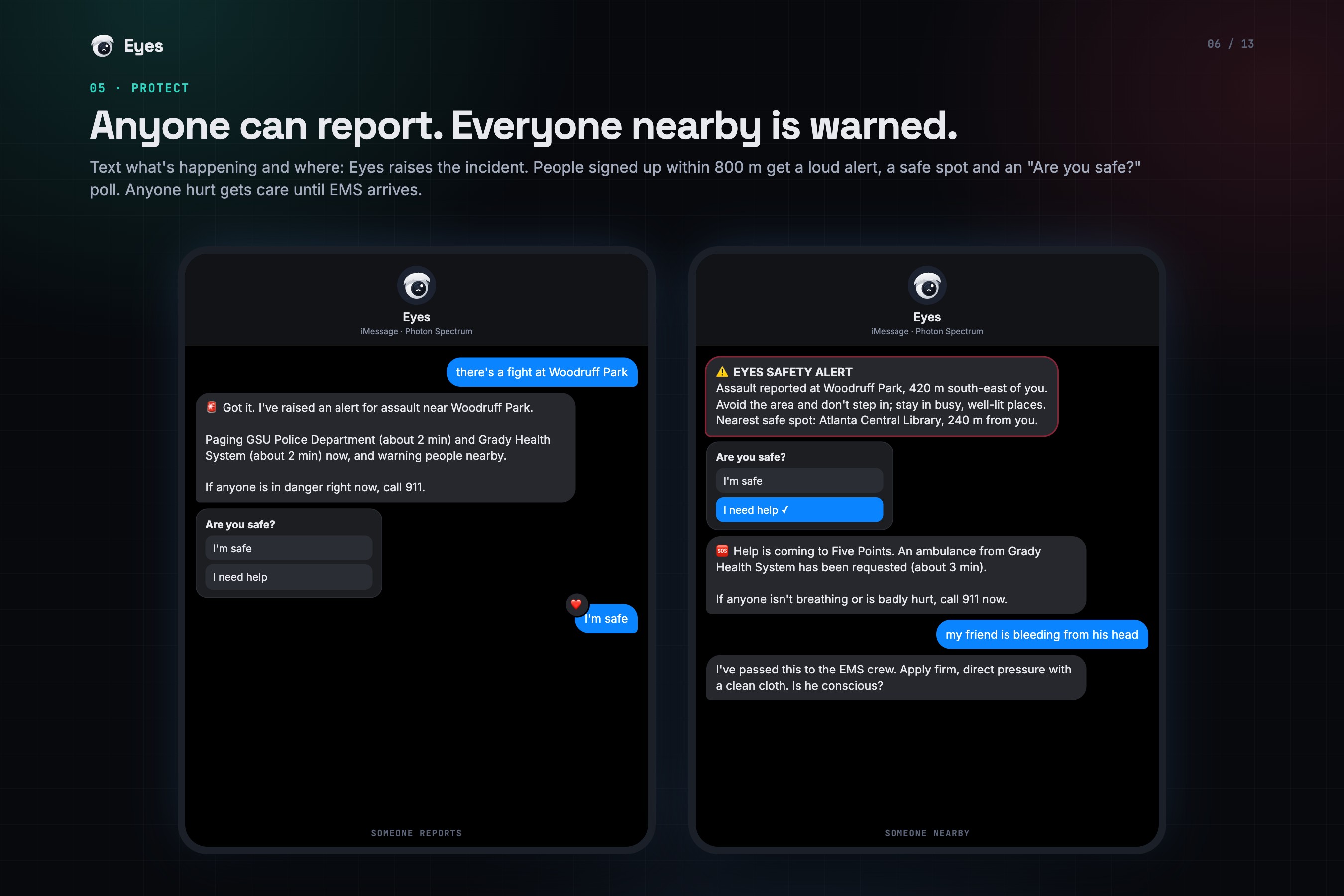Click "If anyone isn't breathing" call 911 line
This screenshot has width=1344, height=896.
pyautogui.click(x=861, y=599)
